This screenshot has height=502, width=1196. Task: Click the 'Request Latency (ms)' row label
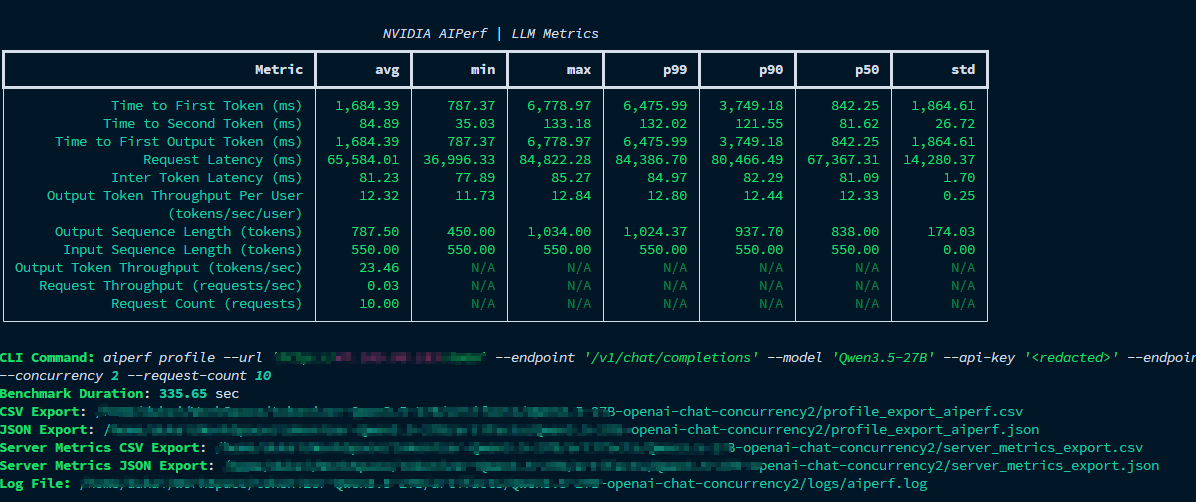[x=223, y=159]
